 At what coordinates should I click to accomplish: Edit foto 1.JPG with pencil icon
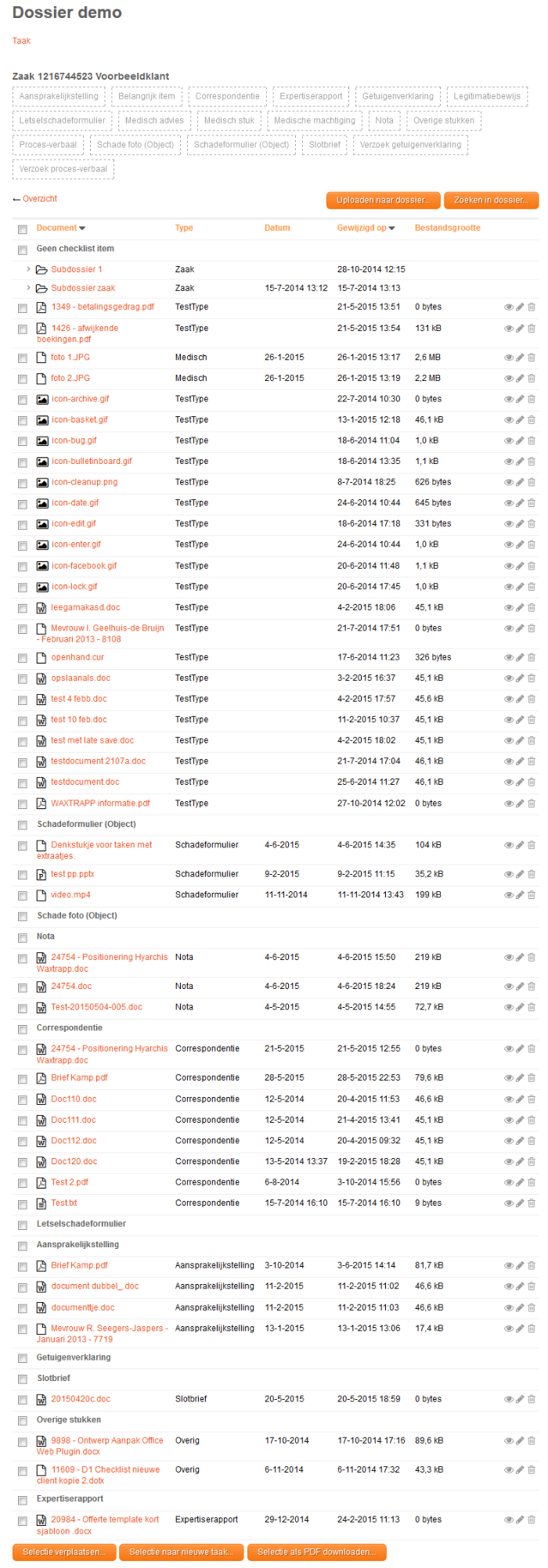[x=520, y=358]
